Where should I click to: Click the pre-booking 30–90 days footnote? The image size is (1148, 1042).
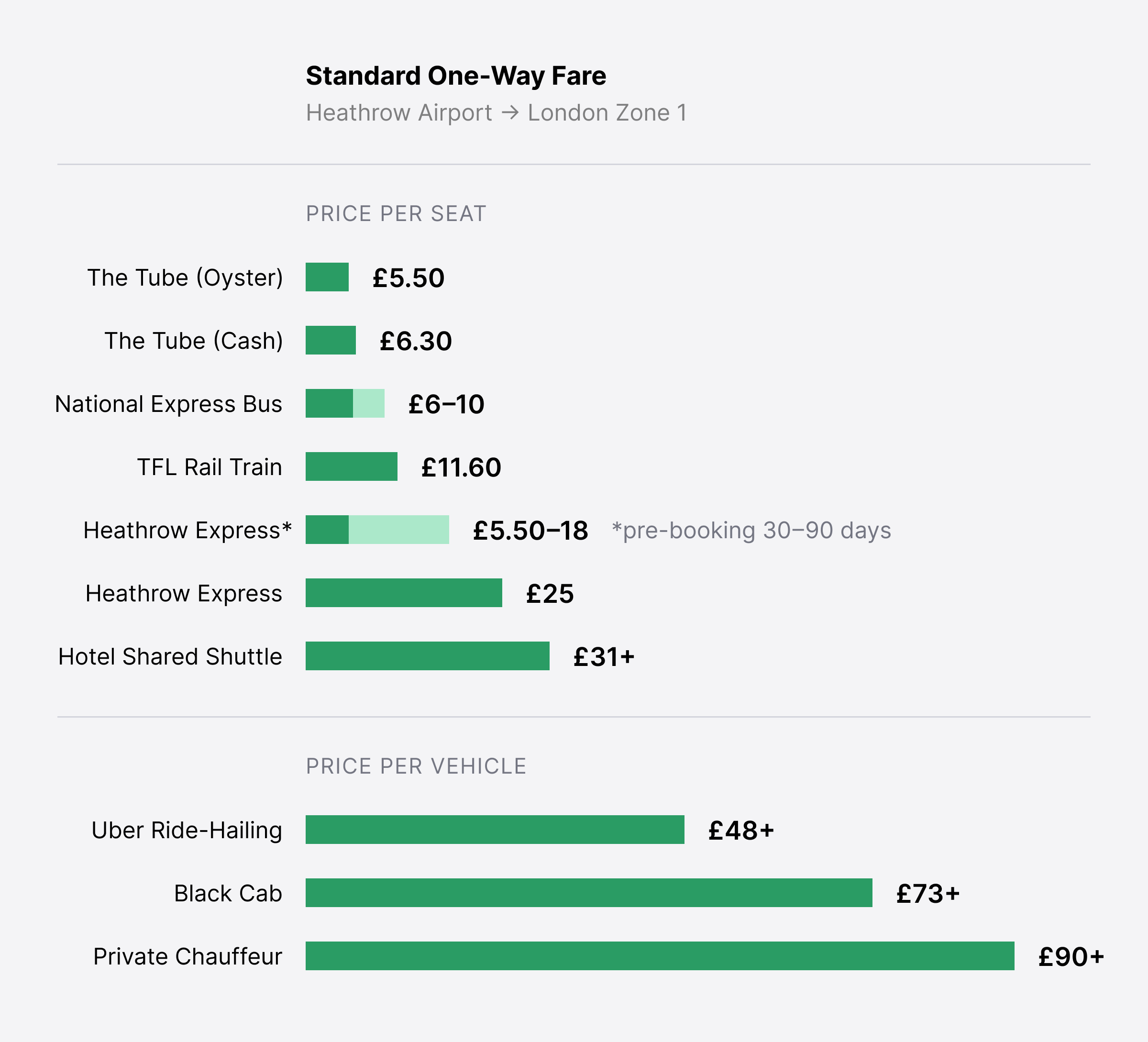[x=751, y=530]
